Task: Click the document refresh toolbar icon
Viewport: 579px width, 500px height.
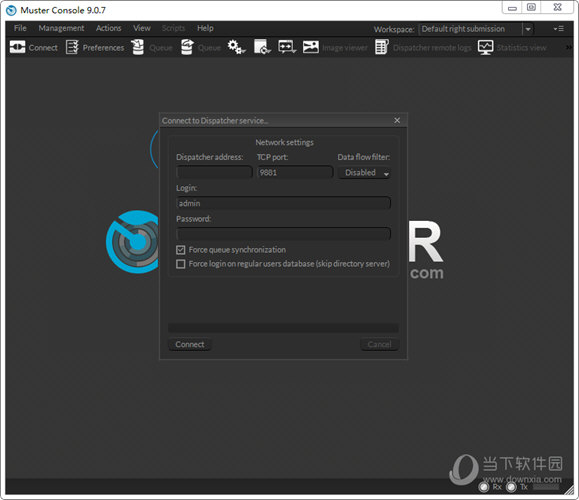Action: click(262, 47)
